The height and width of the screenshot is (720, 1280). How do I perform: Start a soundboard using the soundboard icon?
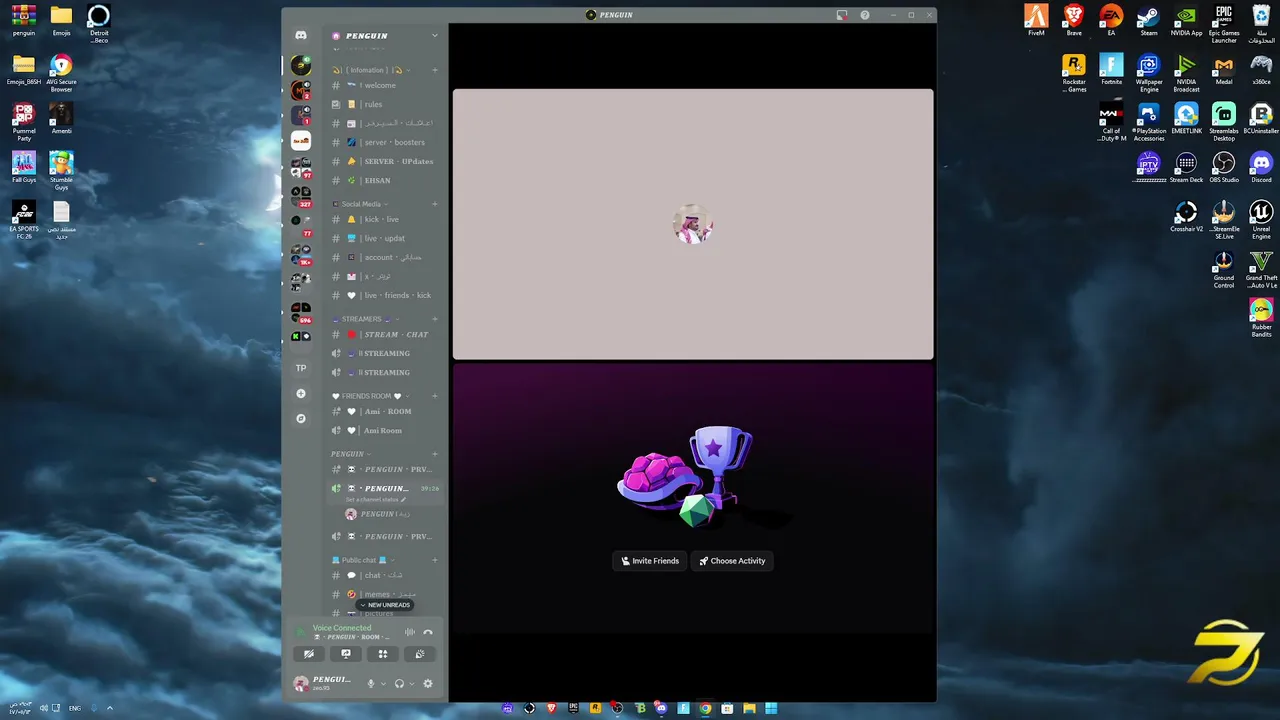[x=420, y=654]
